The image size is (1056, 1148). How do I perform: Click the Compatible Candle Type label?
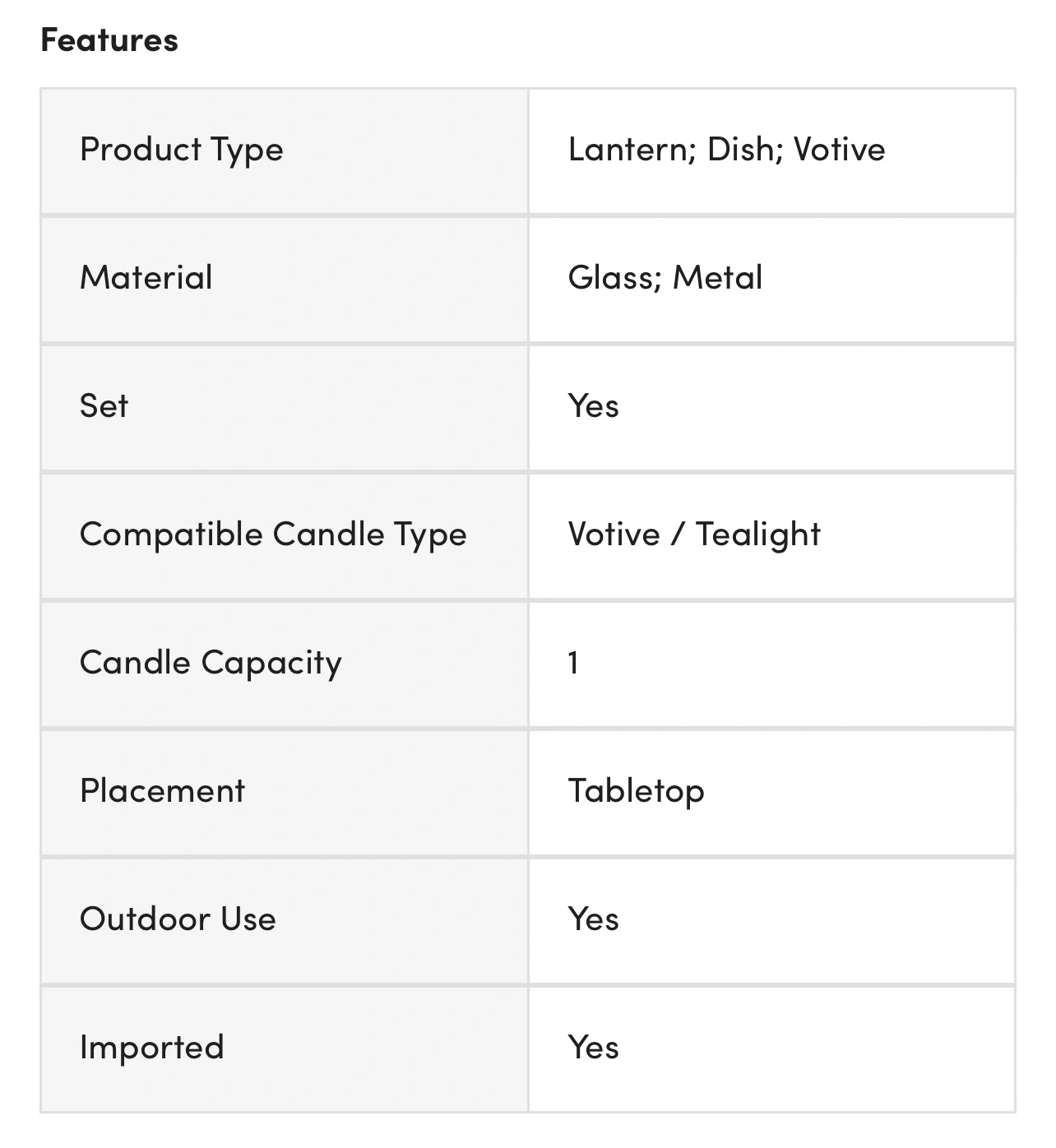click(273, 535)
